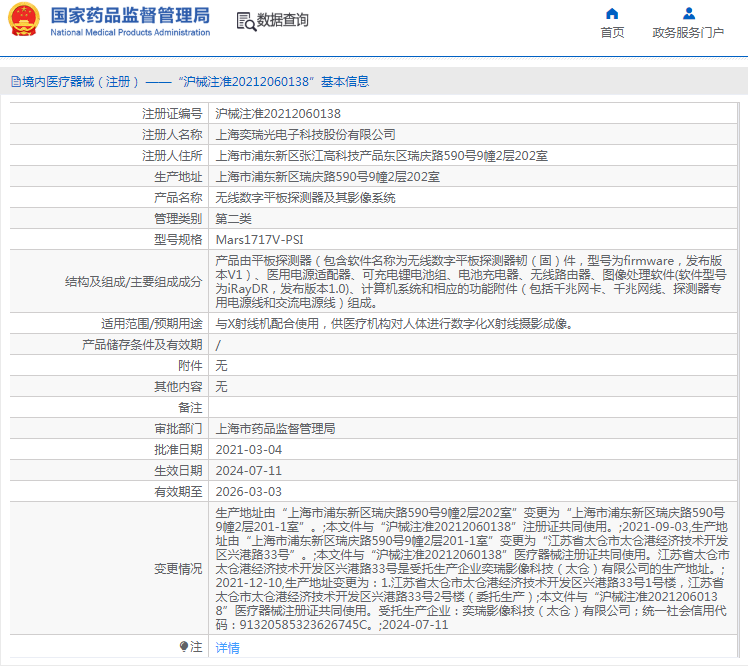This screenshot has width=748, height=667.
Task: Click the 数据查询 label
Action: (282, 20)
